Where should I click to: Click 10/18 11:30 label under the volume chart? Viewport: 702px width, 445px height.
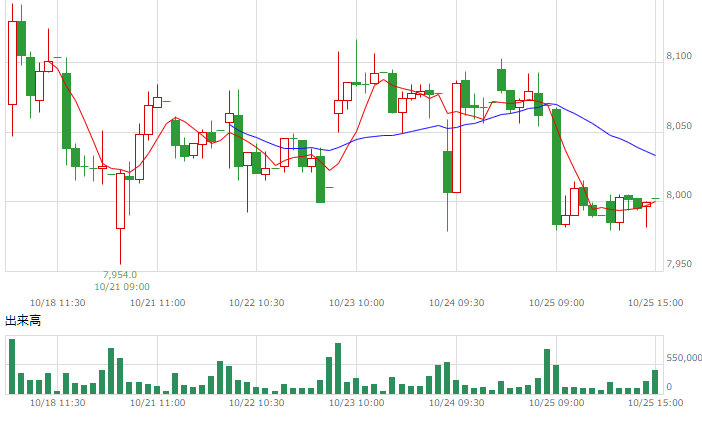[57, 402]
